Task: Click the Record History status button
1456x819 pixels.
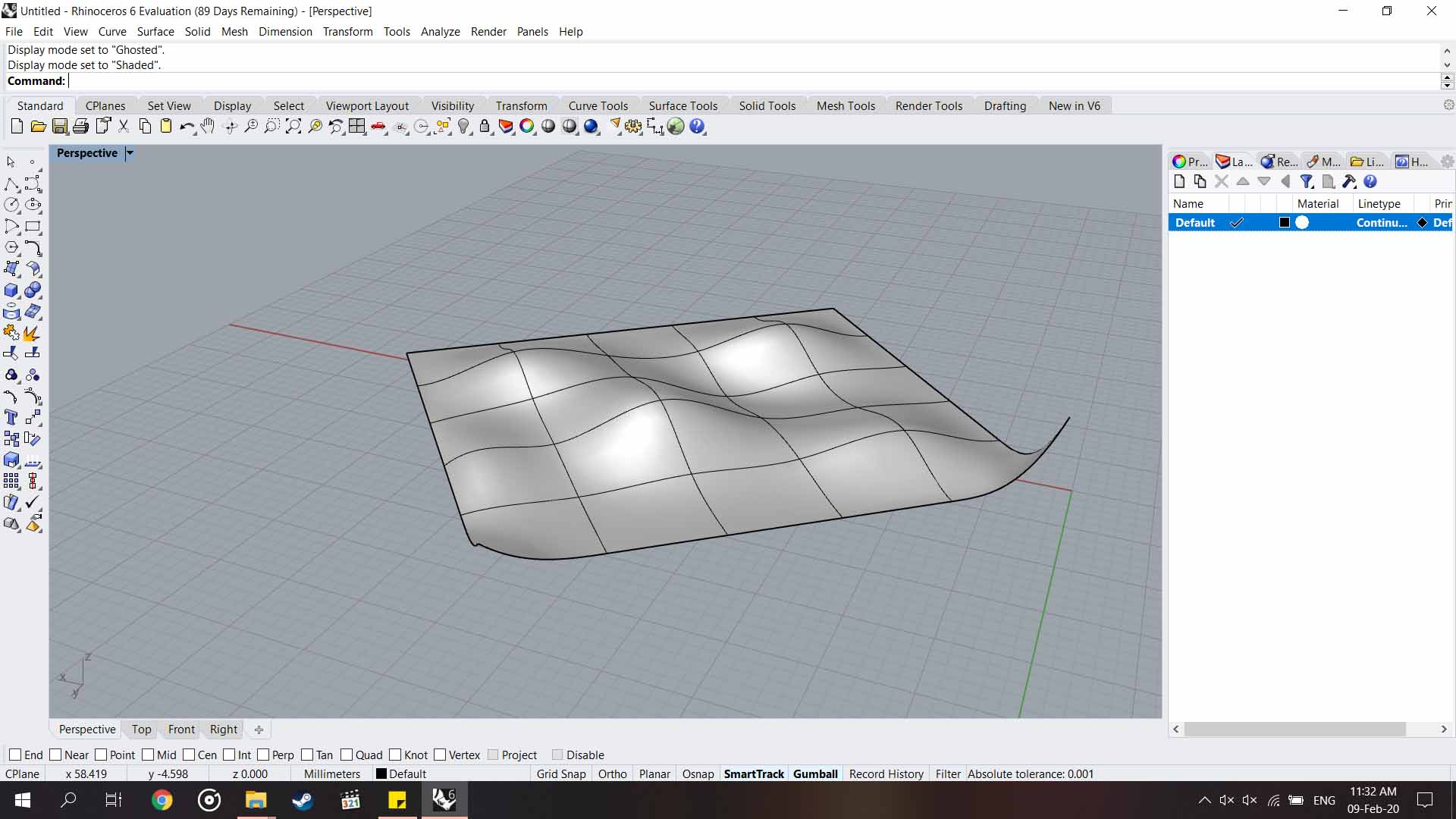Action: [885, 773]
